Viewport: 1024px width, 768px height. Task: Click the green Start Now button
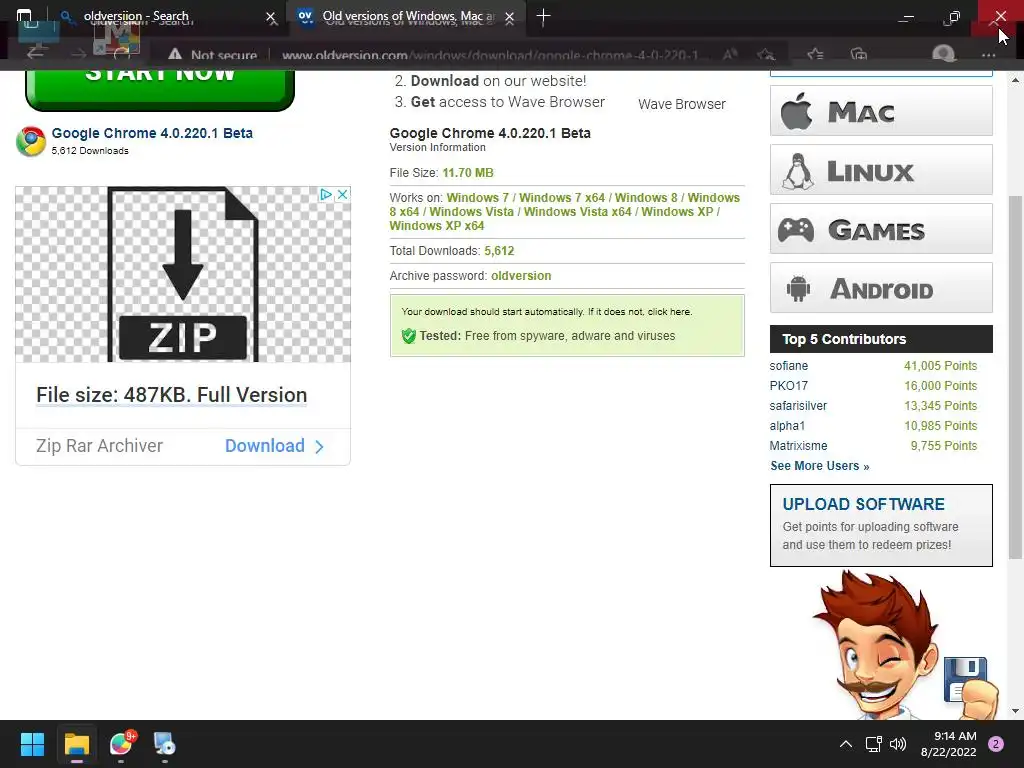pos(160,88)
